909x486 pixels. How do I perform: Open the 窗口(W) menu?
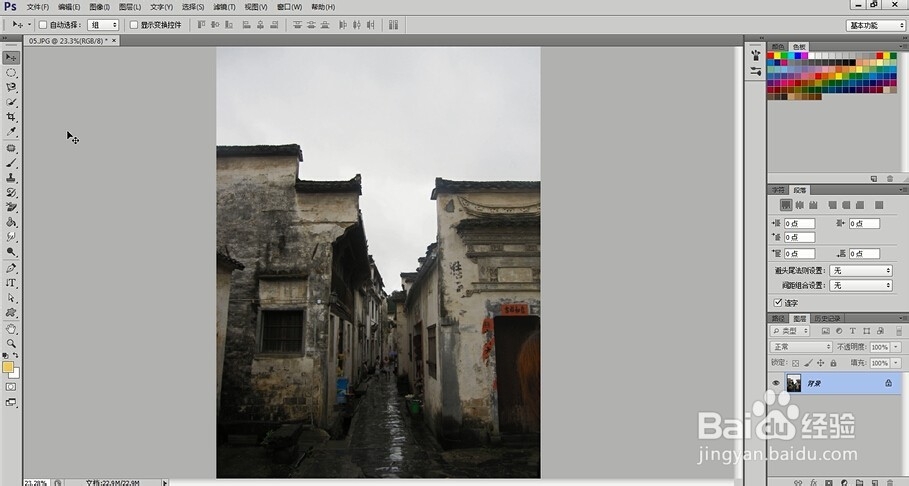[x=289, y=7]
